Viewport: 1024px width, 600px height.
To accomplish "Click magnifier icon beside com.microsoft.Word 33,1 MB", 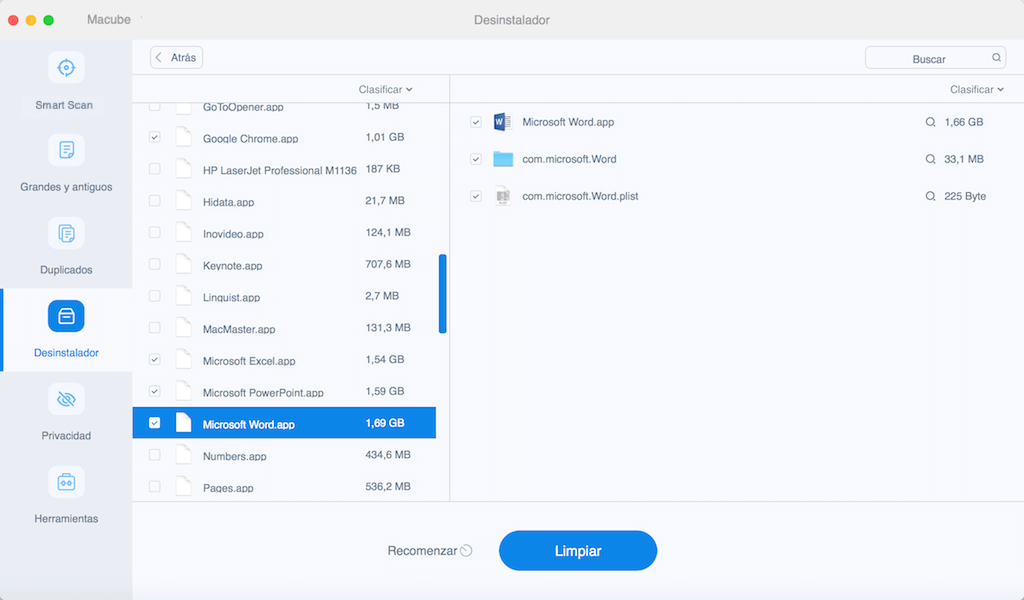I will coord(930,159).
